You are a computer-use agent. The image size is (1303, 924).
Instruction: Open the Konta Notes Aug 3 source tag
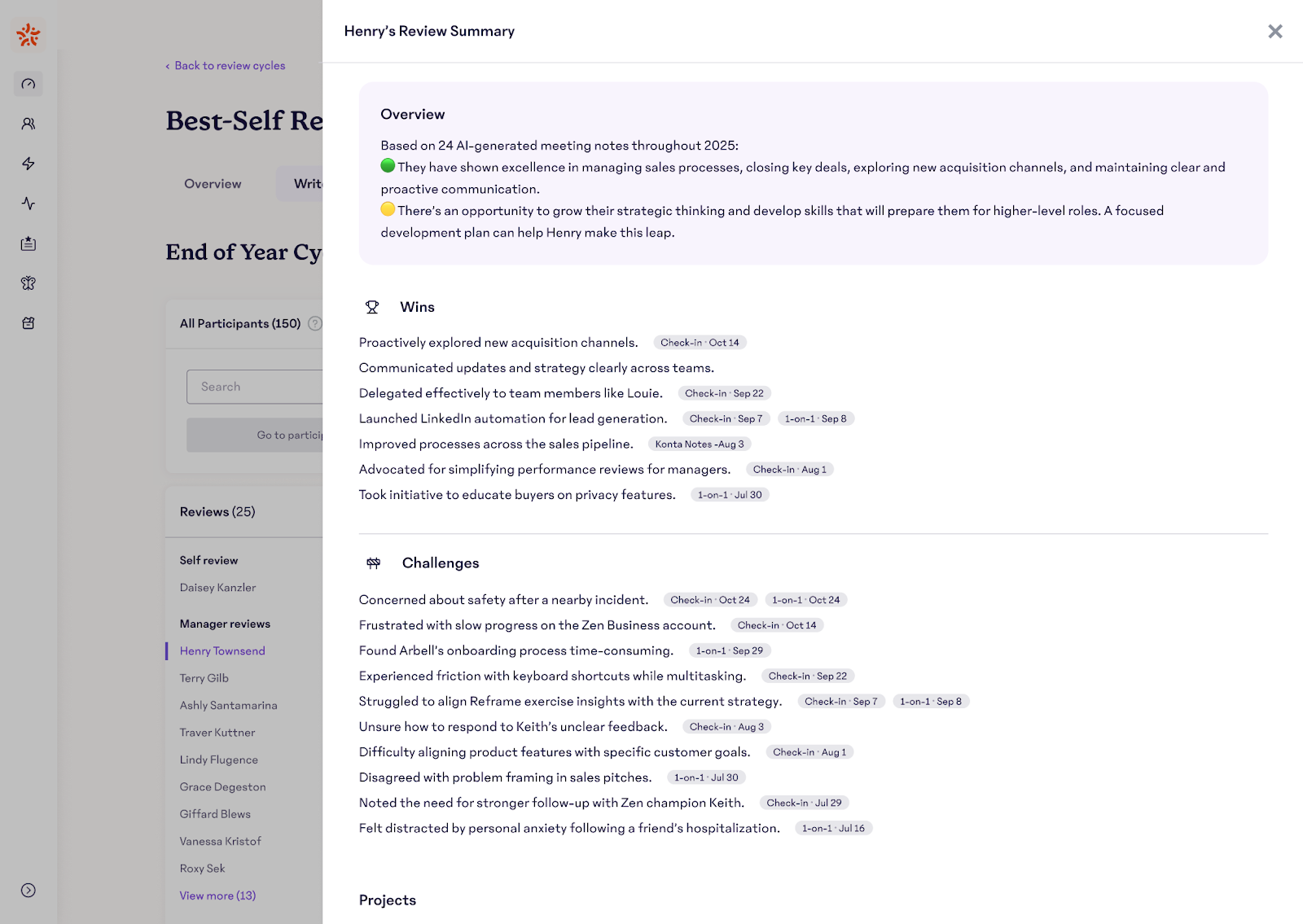tap(700, 444)
